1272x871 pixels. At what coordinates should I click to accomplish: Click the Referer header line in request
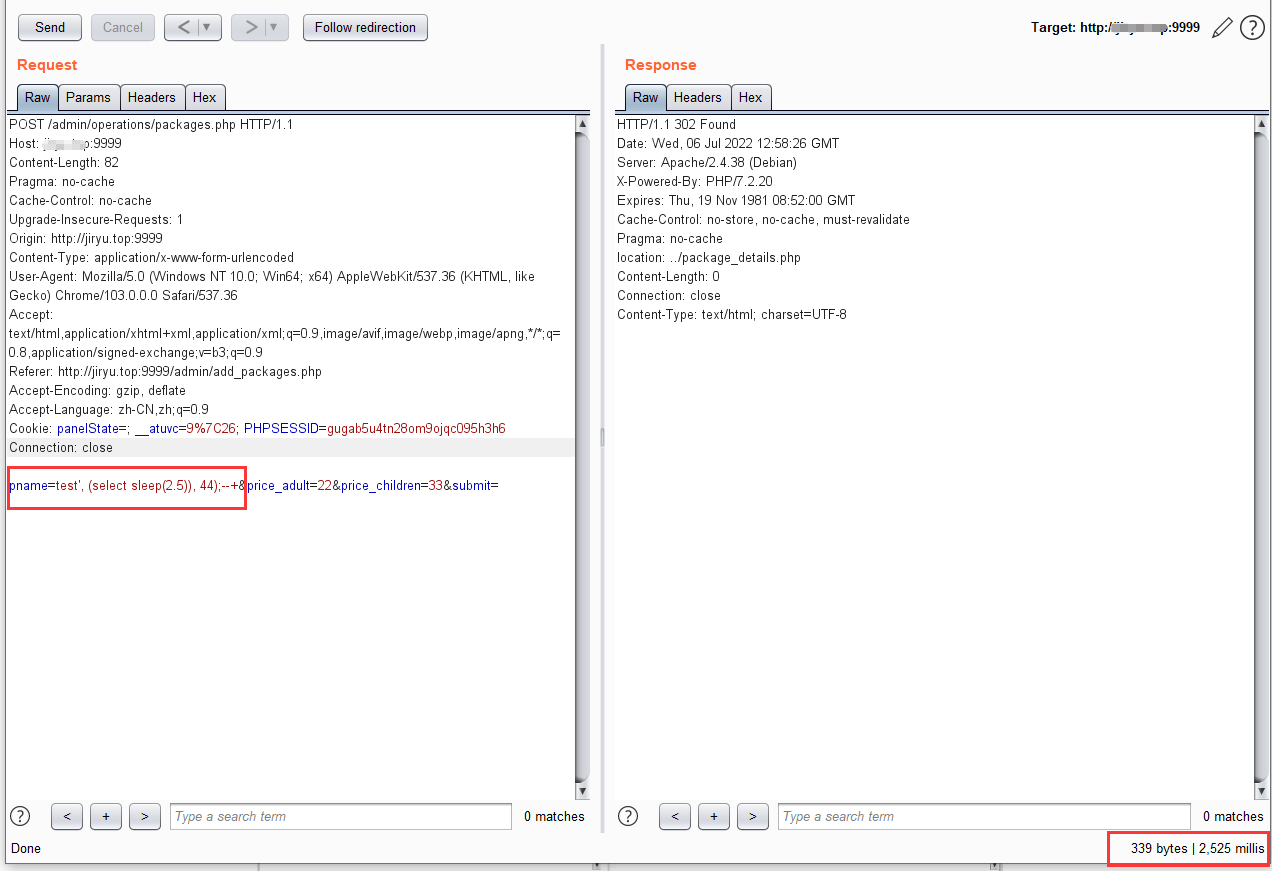165,371
